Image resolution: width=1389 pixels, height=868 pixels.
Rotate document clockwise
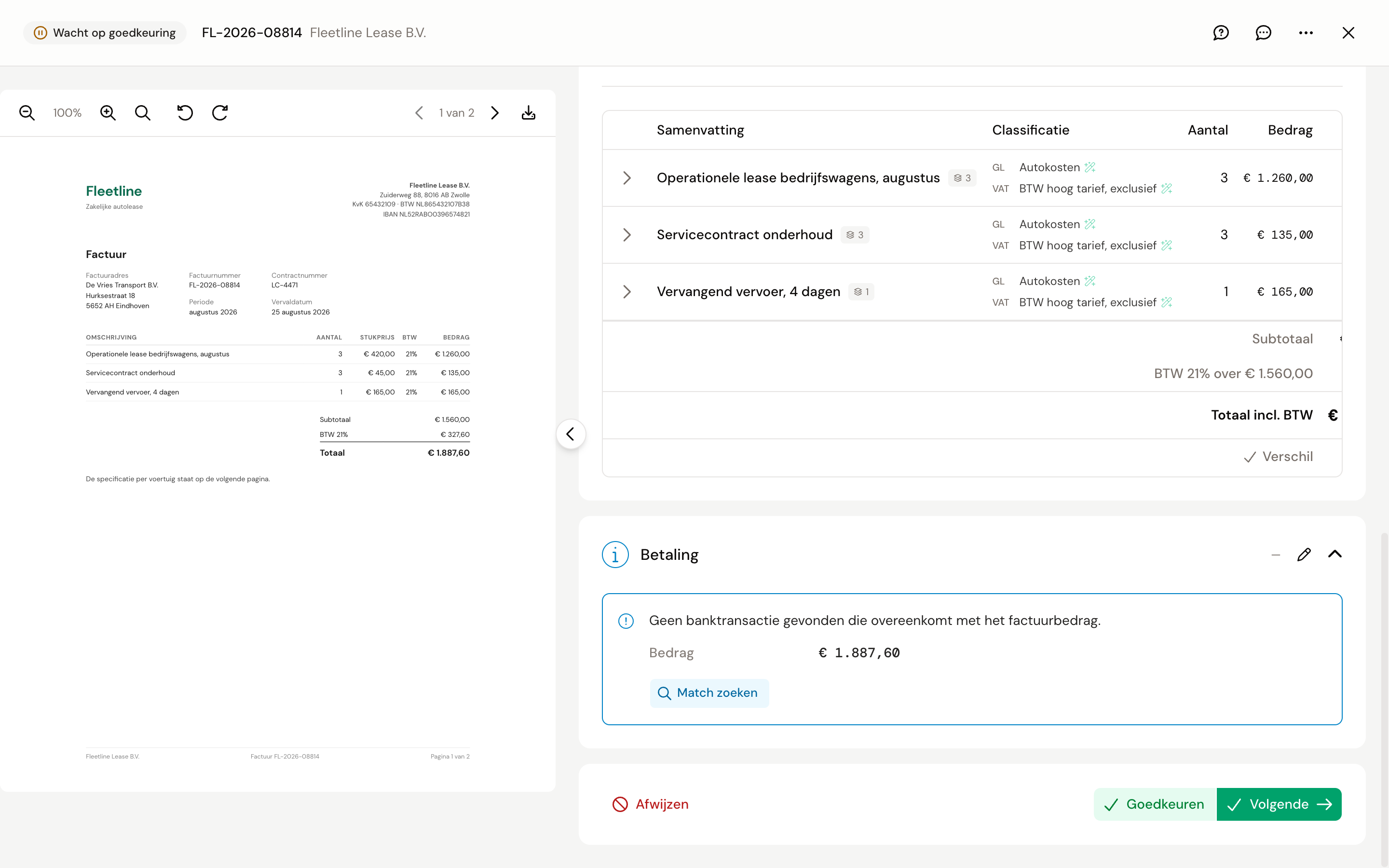(220, 112)
